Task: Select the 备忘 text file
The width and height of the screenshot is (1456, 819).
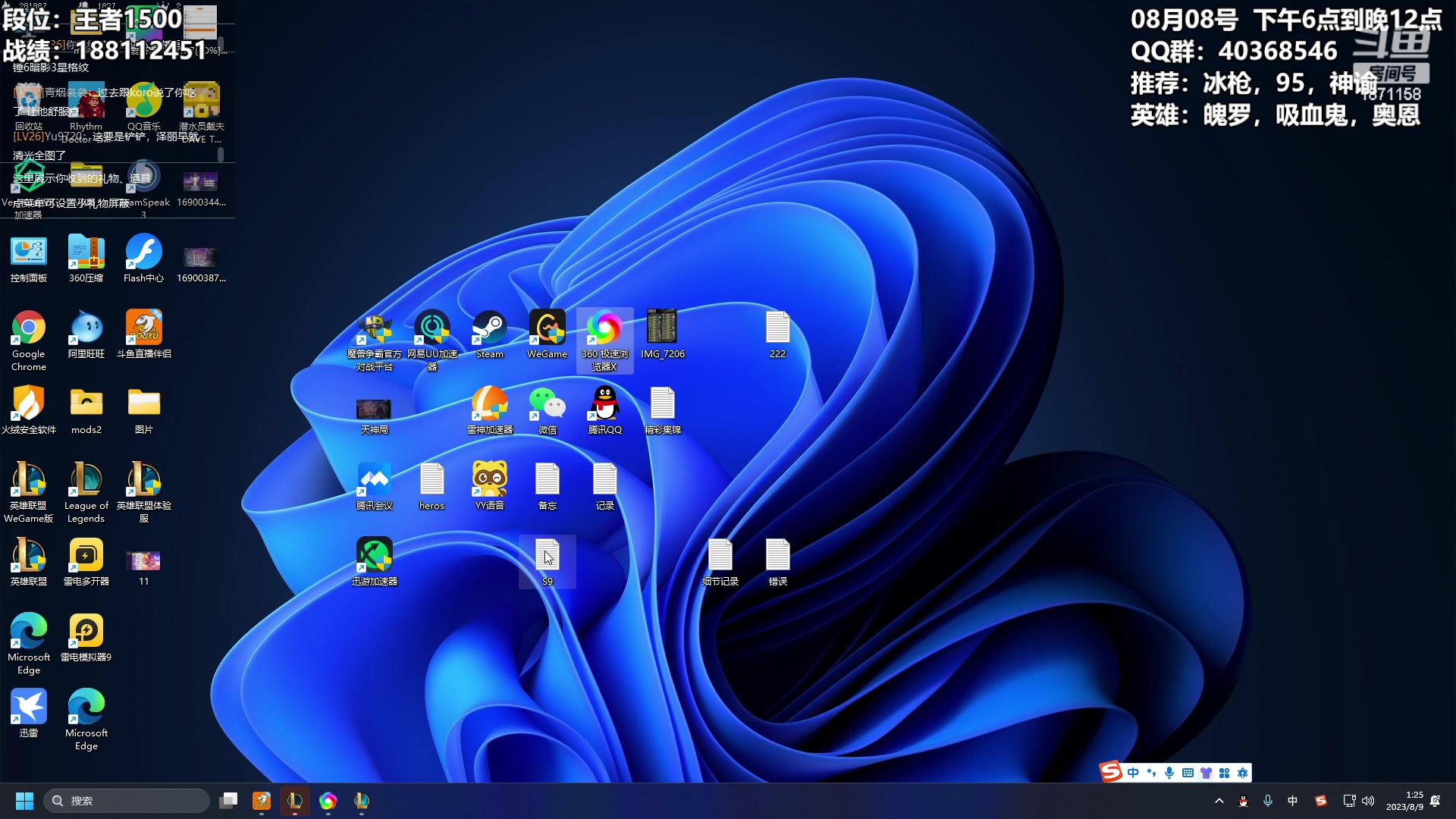Action: [548, 486]
